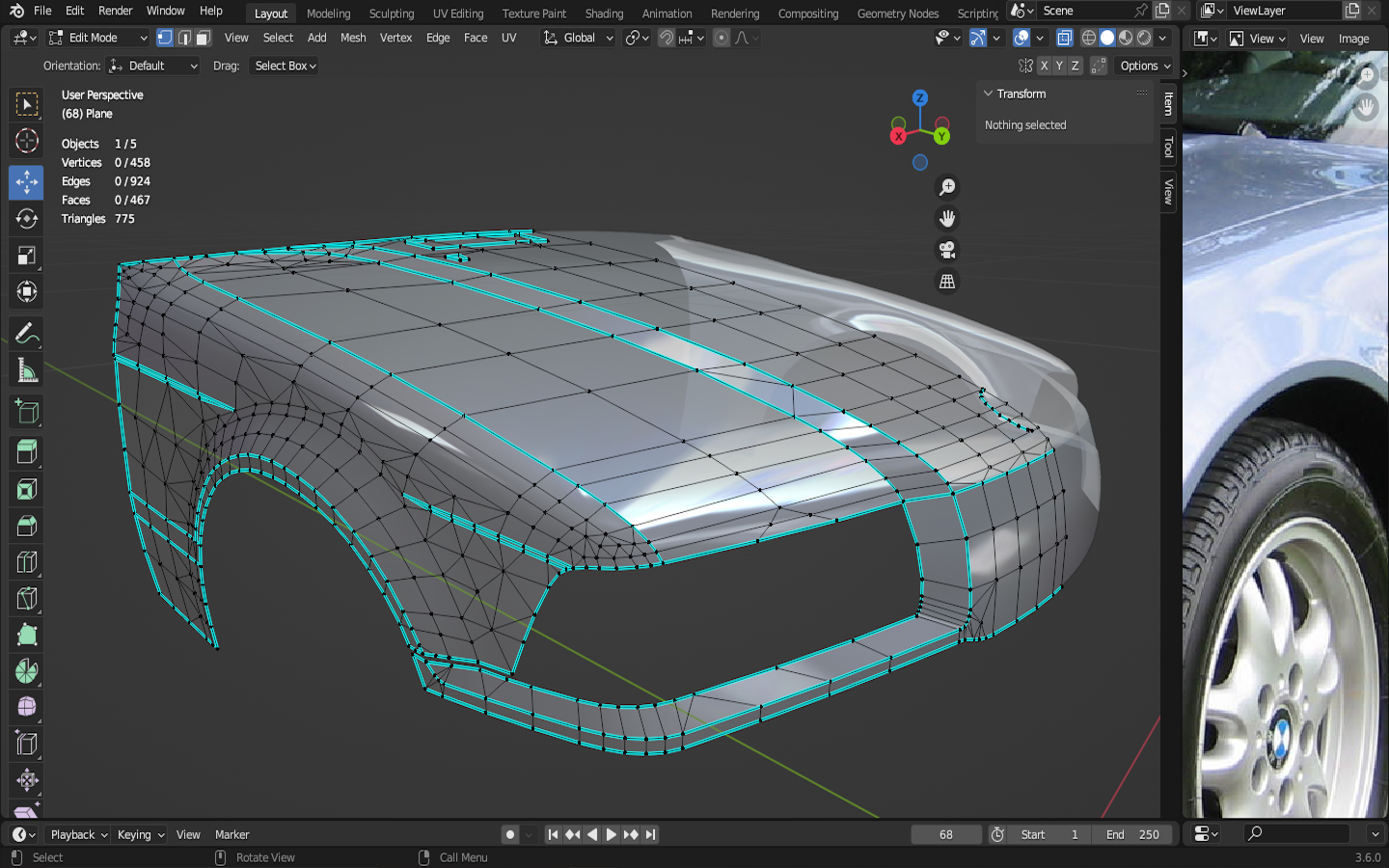Jump to the end frame
Screen dimensions: 1389x868
click(651, 834)
